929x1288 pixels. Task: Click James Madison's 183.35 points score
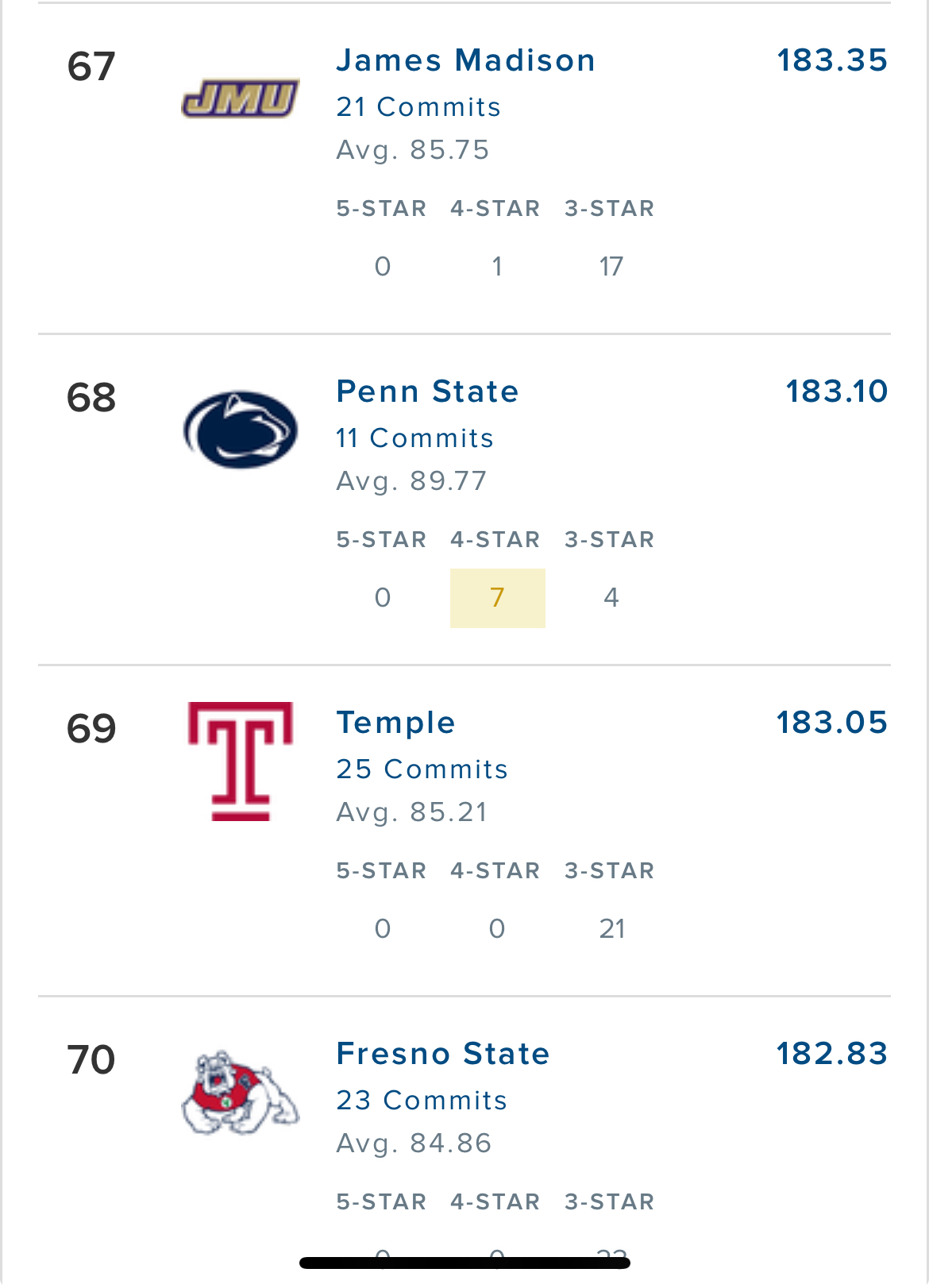[831, 60]
